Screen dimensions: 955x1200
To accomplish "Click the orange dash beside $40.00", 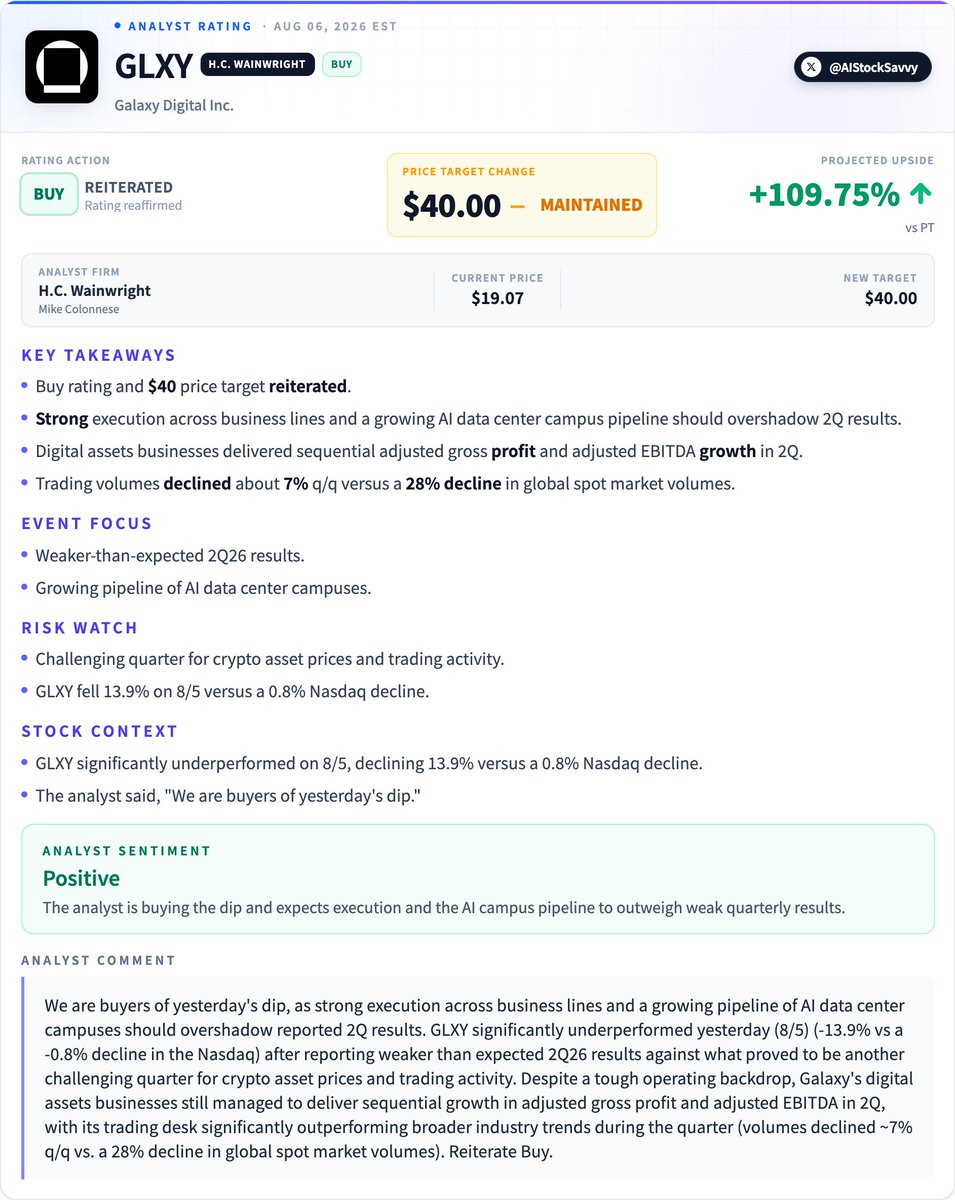I will 517,205.
